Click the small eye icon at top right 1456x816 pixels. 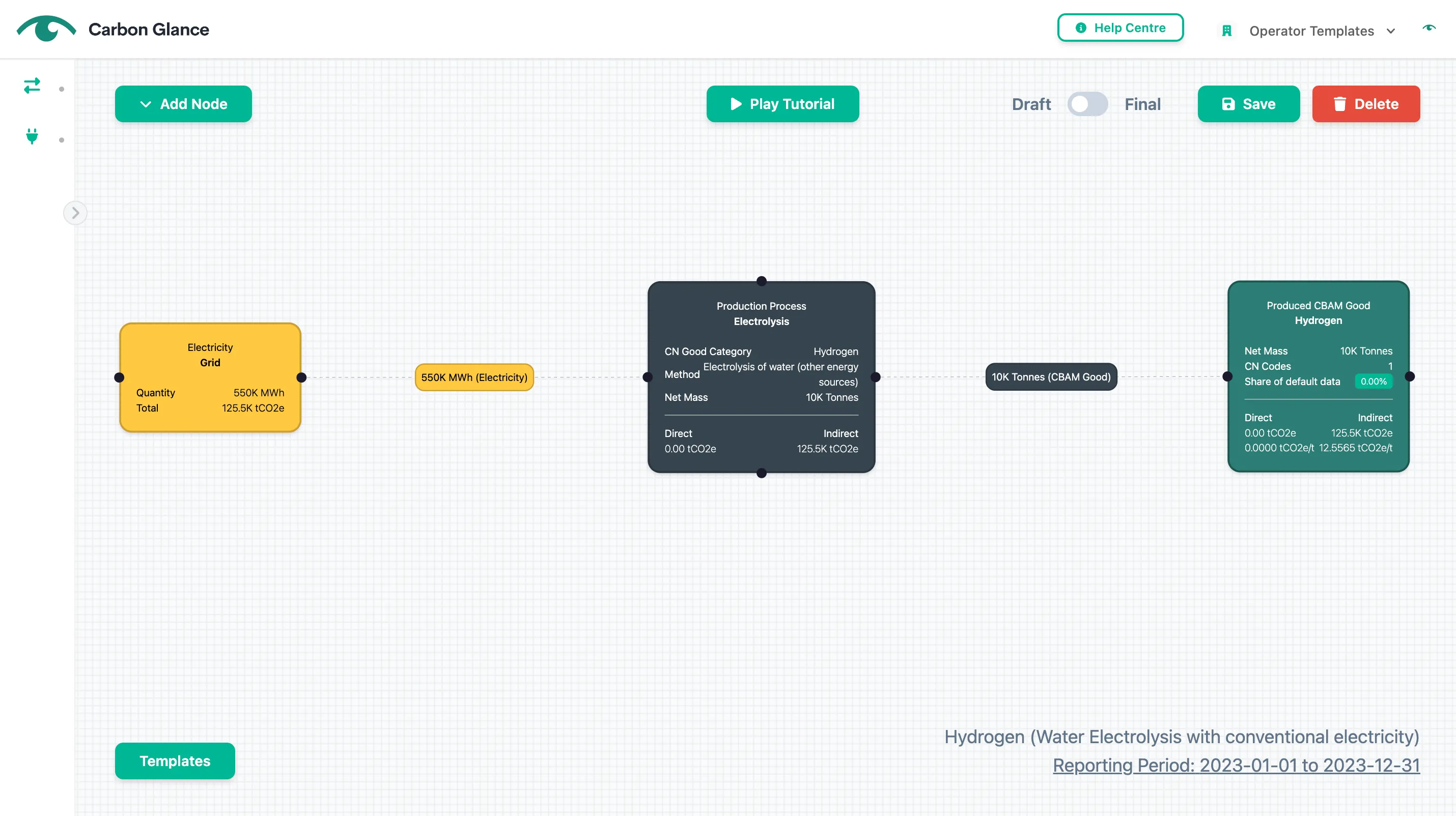click(x=1429, y=28)
